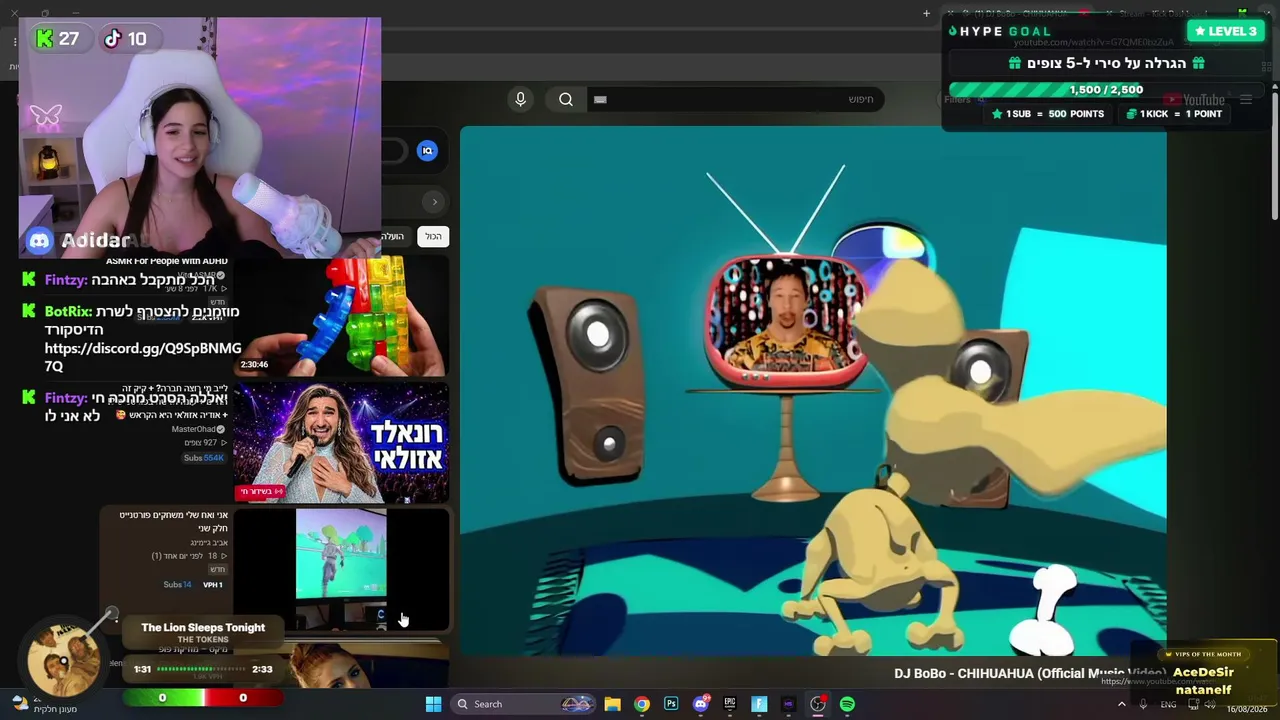
Task: Show hidden system tray icons
Action: pos(1121,704)
